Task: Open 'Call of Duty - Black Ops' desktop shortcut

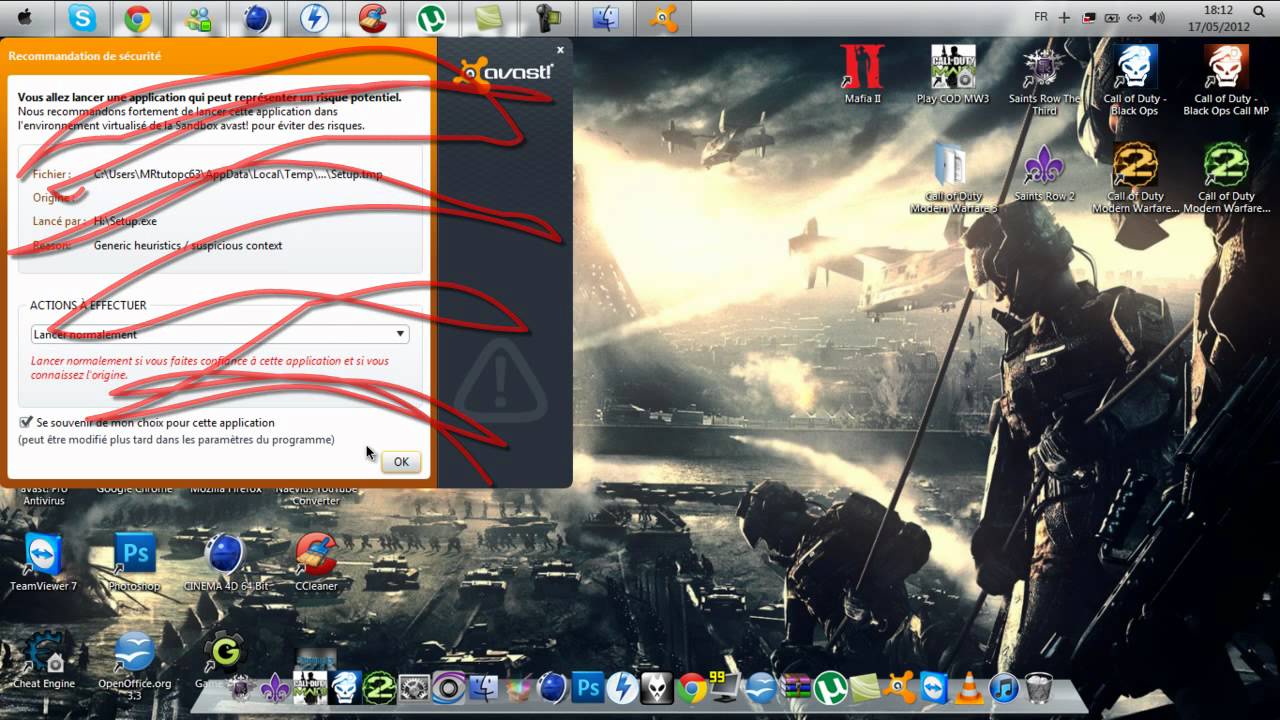Action: coord(1134,80)
